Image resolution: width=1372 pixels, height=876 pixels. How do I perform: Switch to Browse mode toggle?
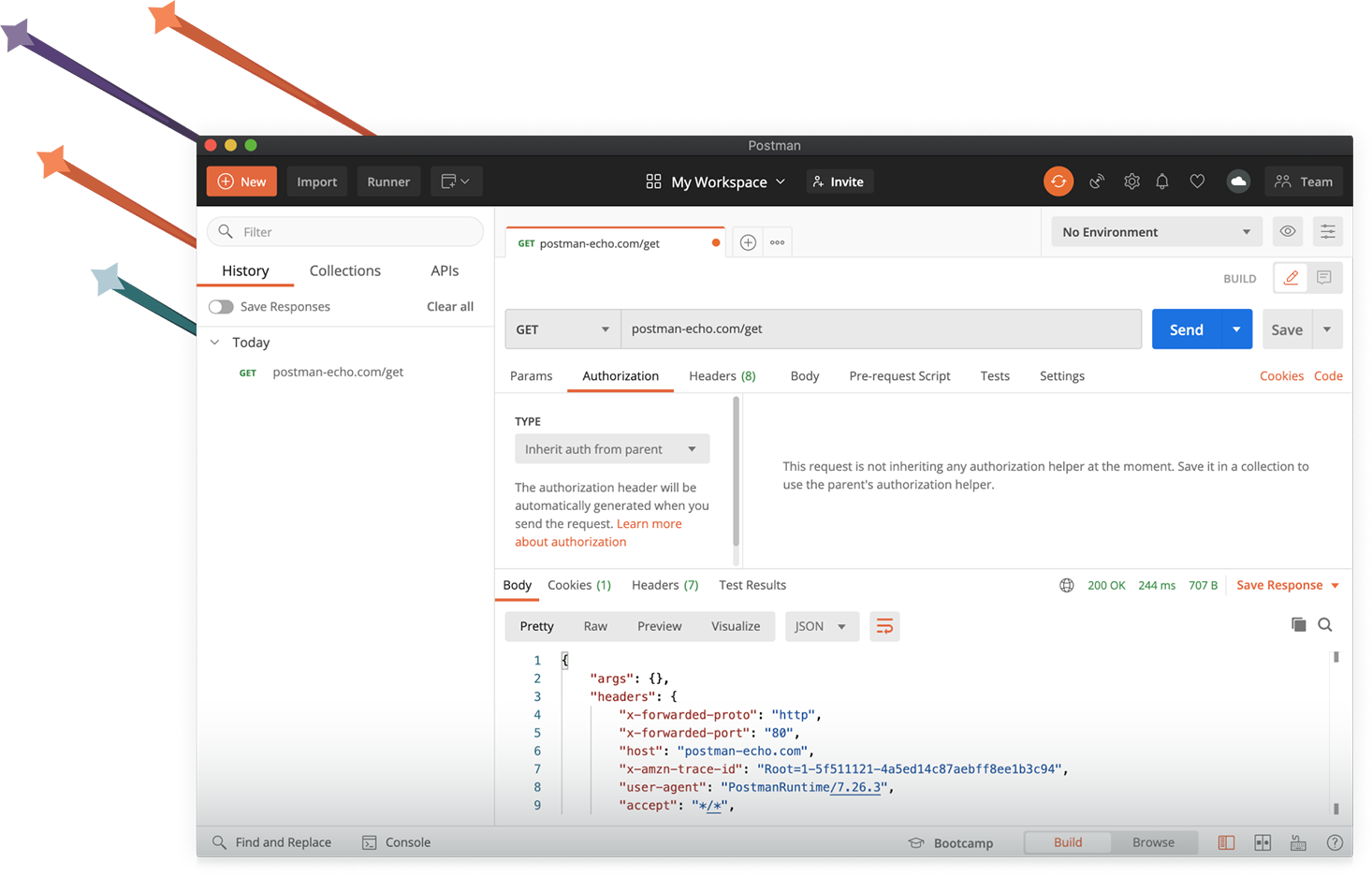(1153, 842)
